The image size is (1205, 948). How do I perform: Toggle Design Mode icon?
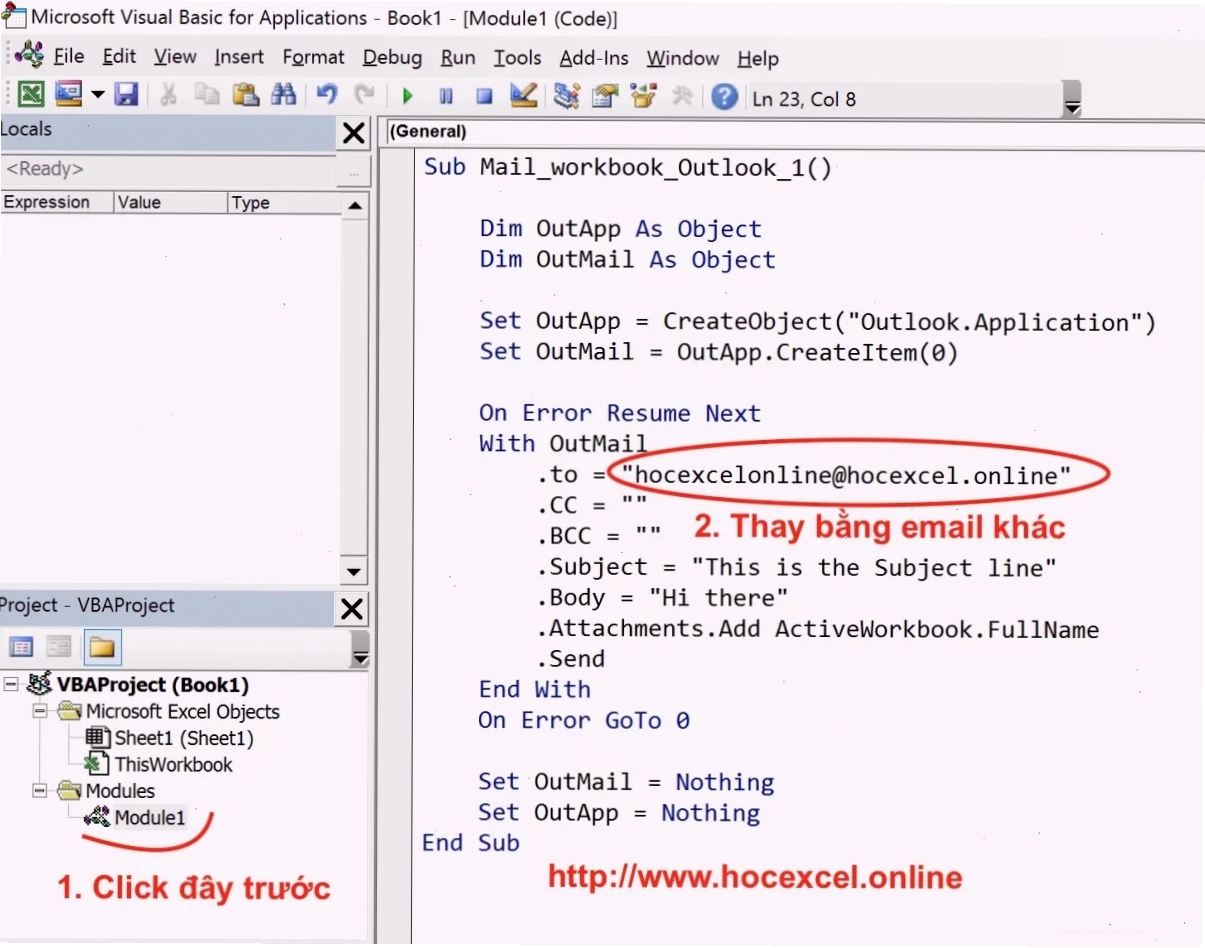coord(523,95)
